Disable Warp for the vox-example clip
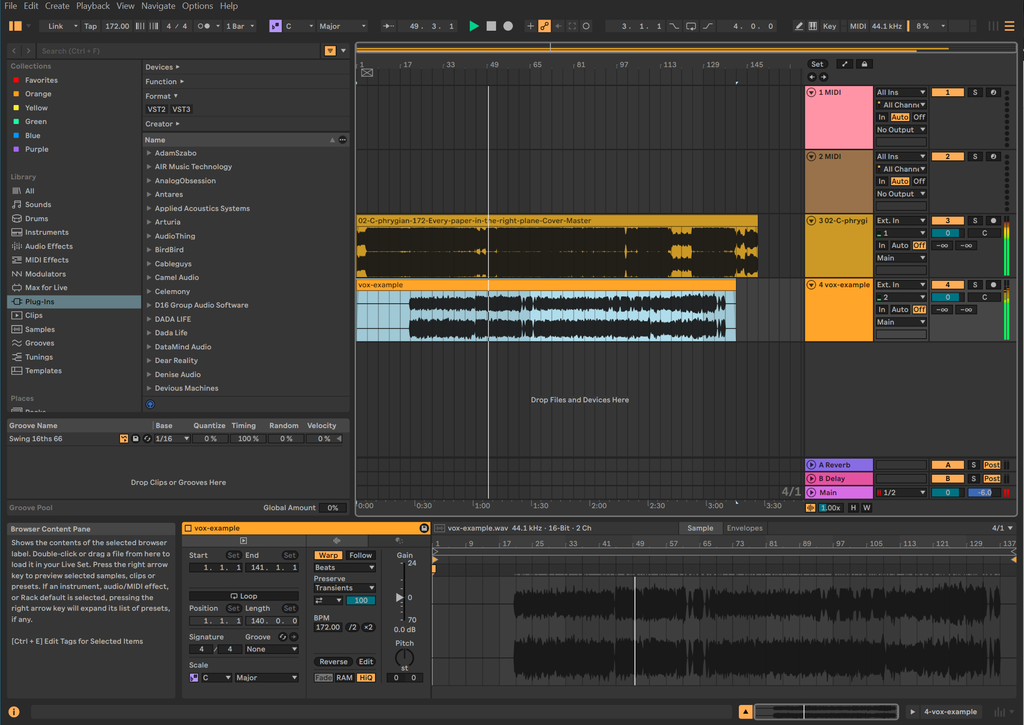1024x725 pixels. click(328, 555)
